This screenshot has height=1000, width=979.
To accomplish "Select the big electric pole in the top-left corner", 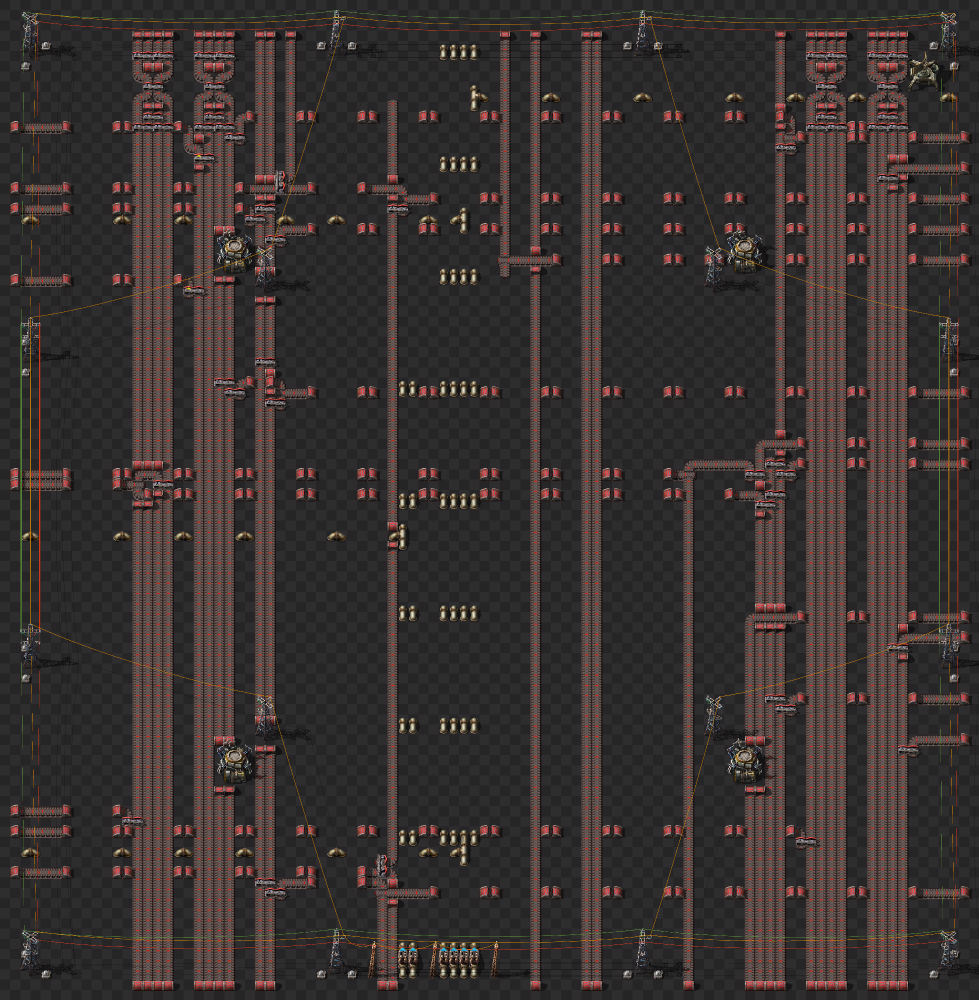I will 30,32.
